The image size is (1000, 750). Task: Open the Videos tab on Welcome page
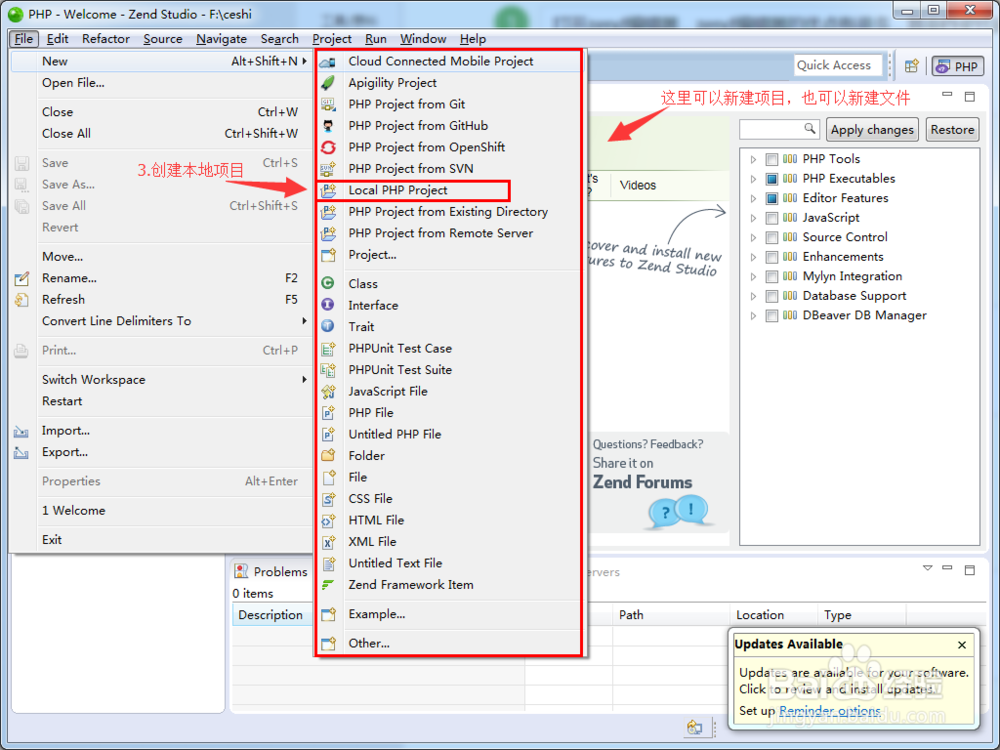click(638, 186)
